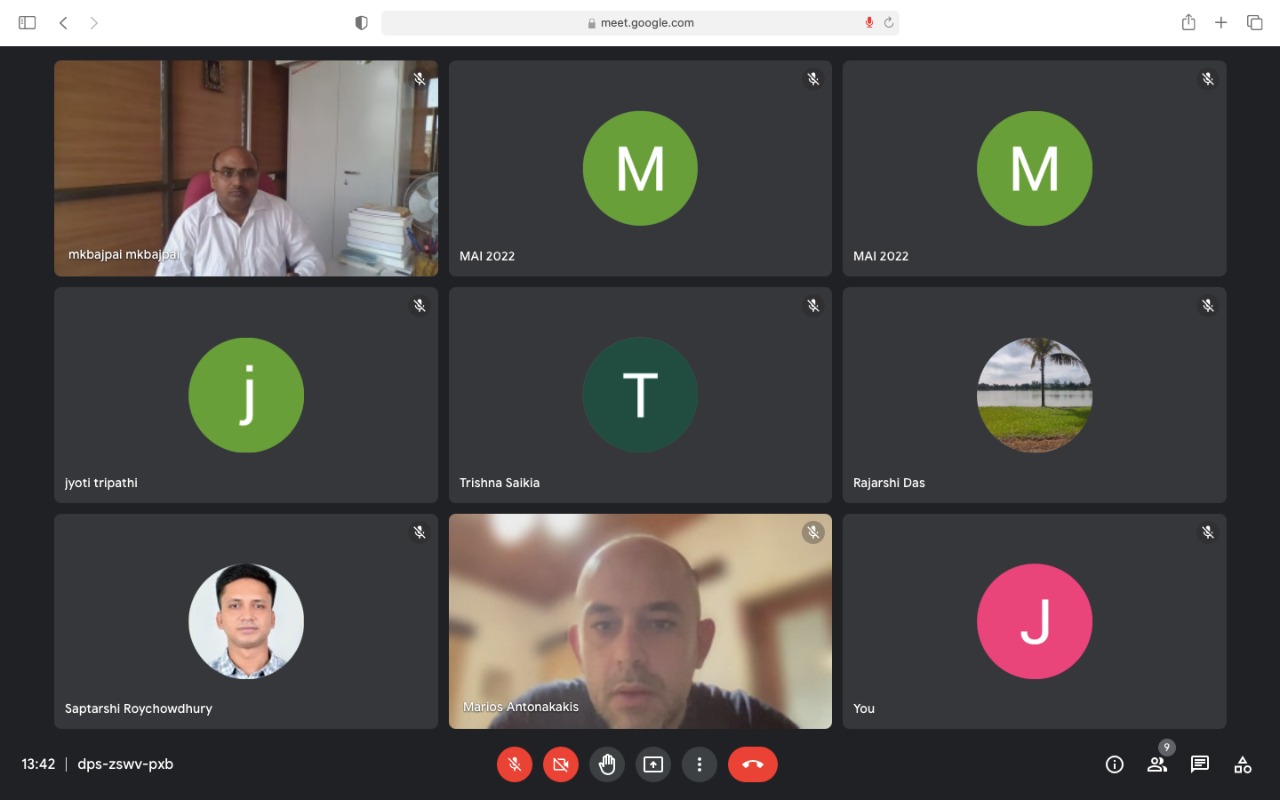Click the name label Saptarshi Roychowdhury
The height and width of the screenshot is (800, 1280).
tap(138, 709)
